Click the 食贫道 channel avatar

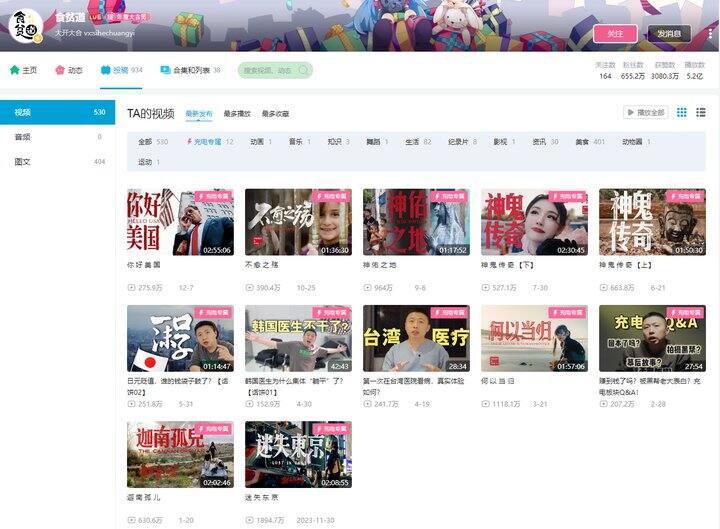click(x=26, y=26)
